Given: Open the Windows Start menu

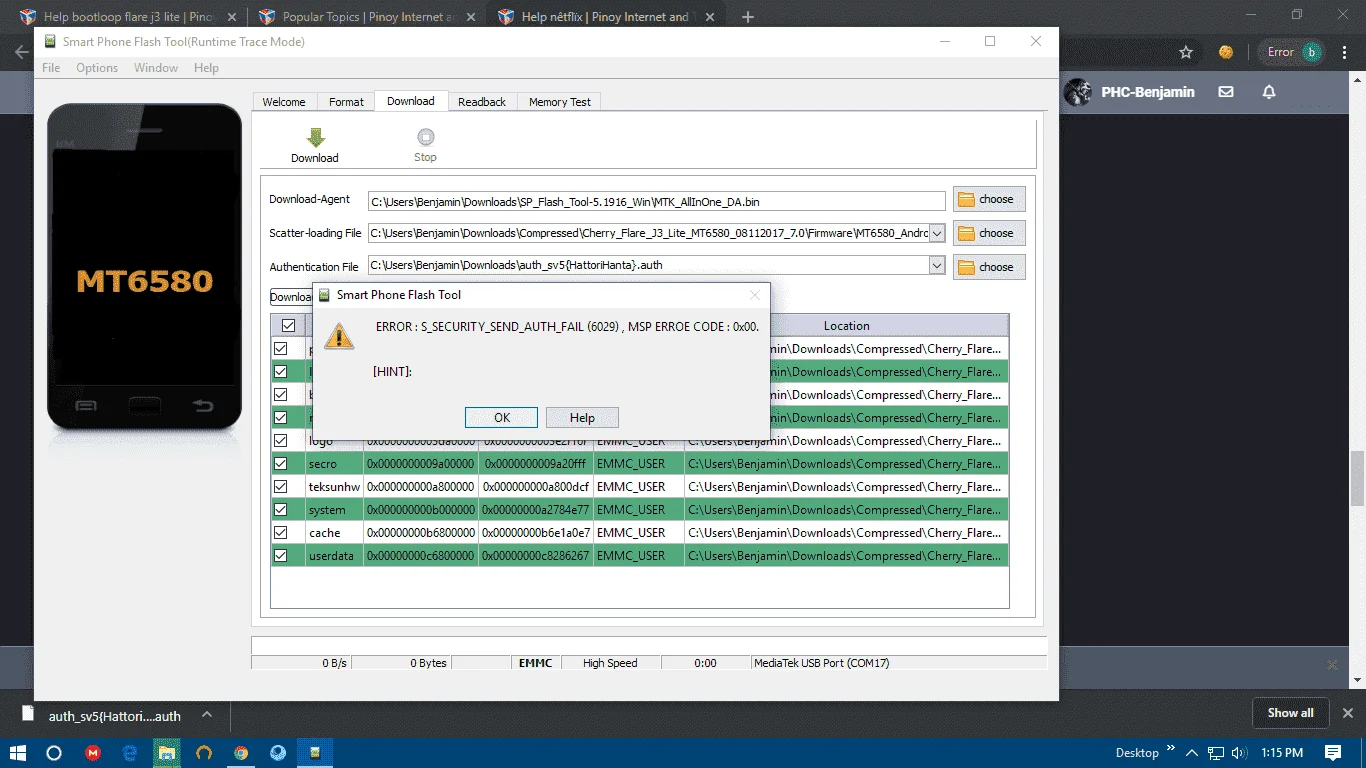Looking at the screenshot, I should pos(17,753).
